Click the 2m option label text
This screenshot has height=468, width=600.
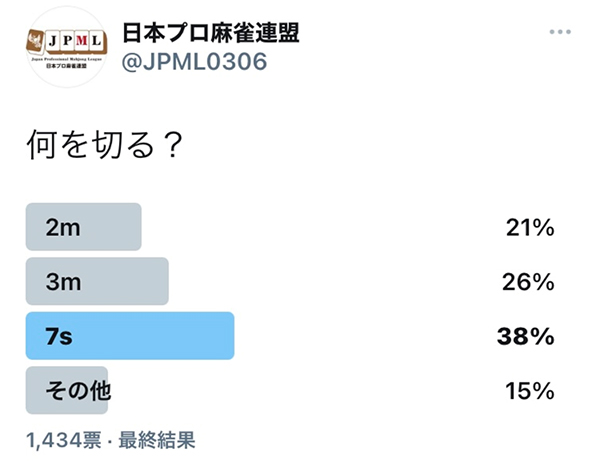coord(63,228)
